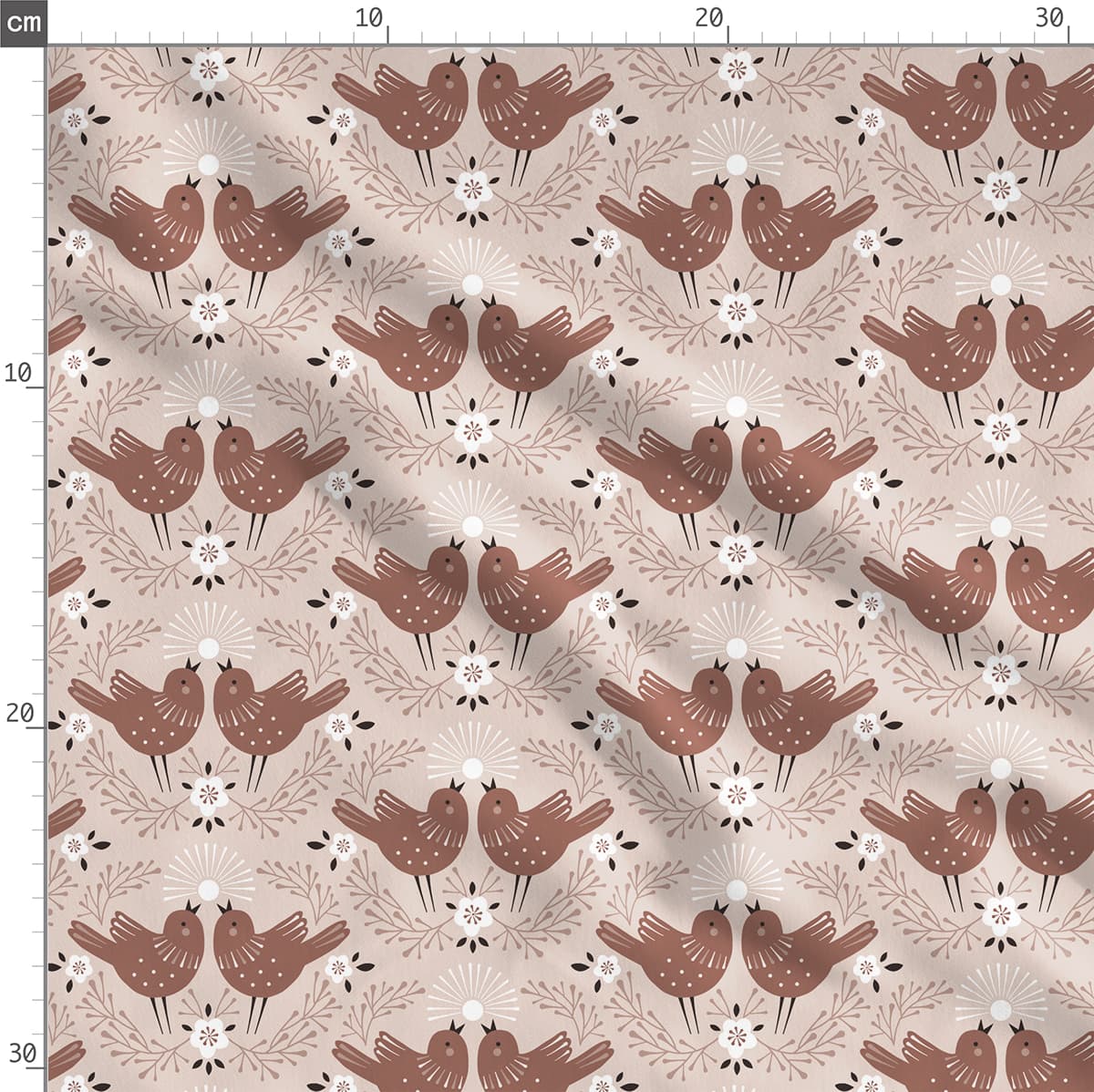Click the 10 mark on the horizontal ruler

[369, 18]
